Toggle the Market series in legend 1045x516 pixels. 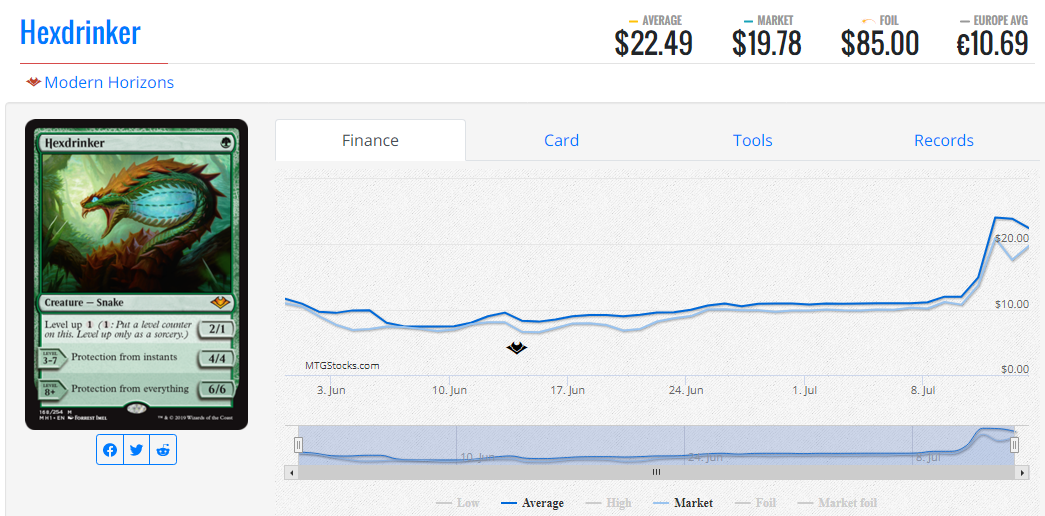(x=682, y=503)
